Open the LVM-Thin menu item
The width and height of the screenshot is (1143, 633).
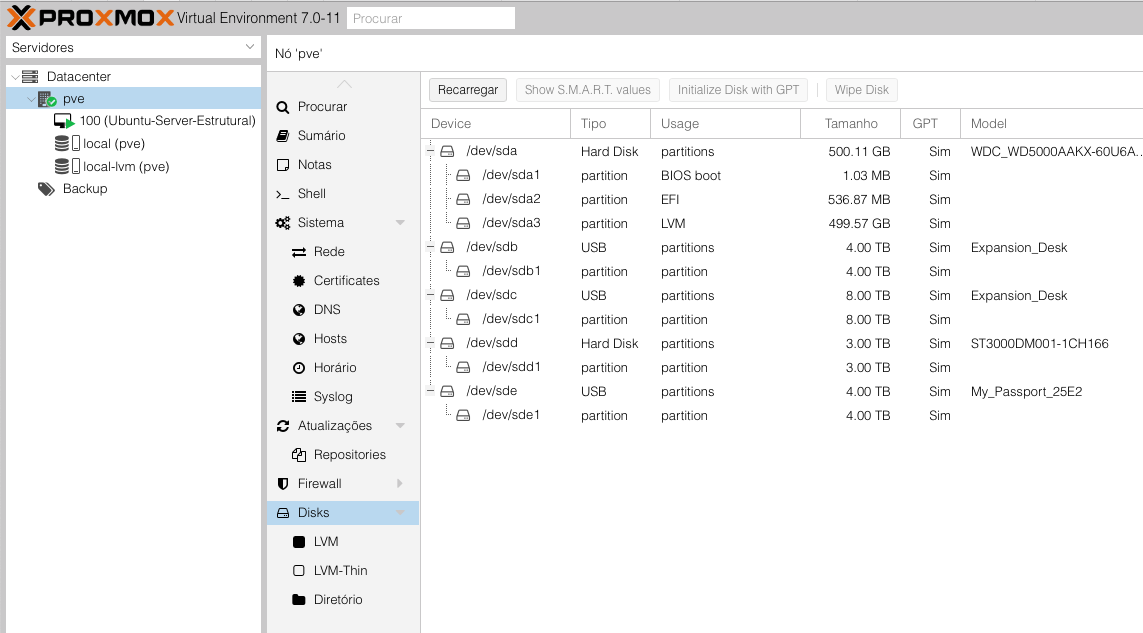coord(340,571)
